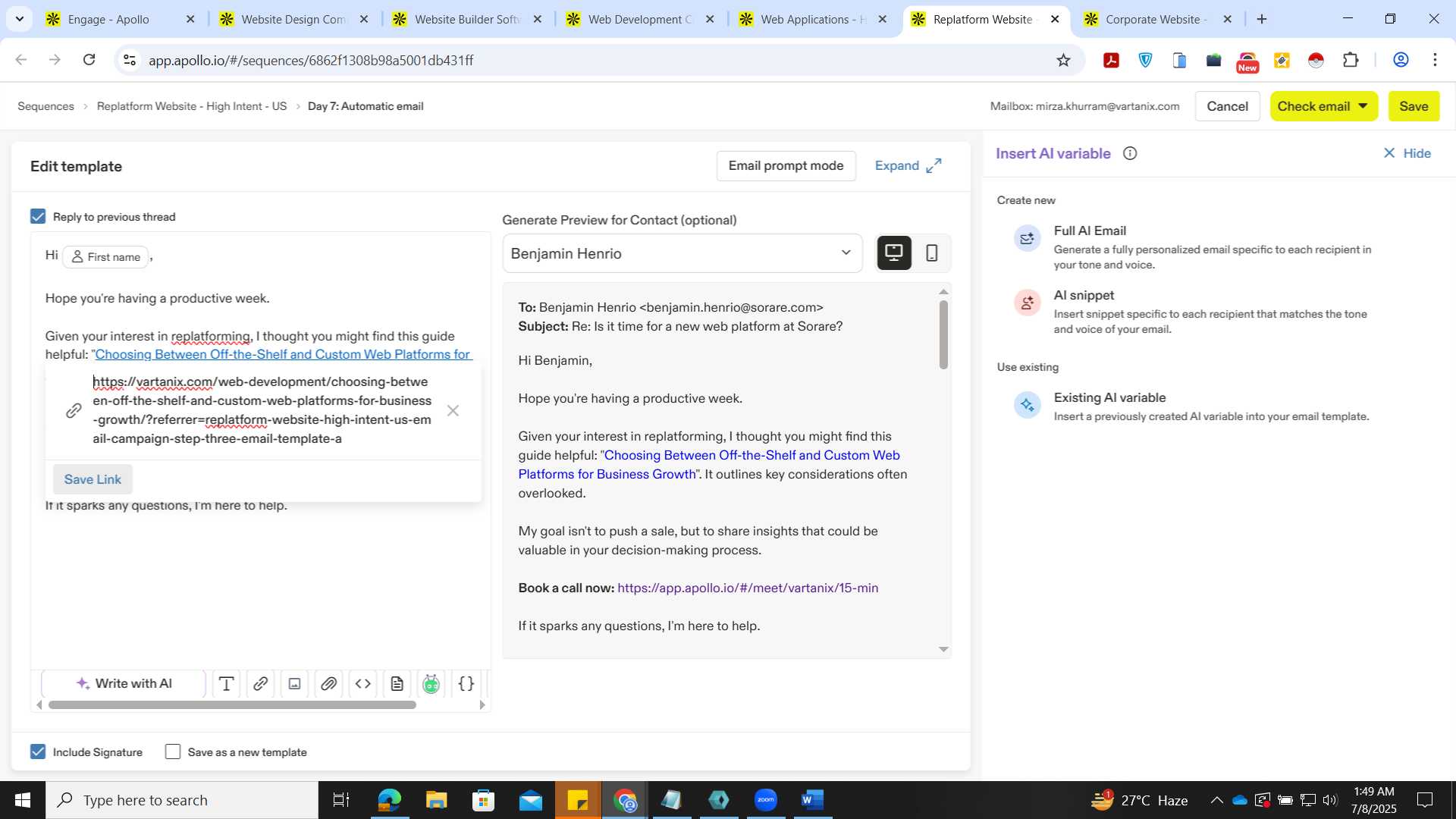Viewport: 1456px width, 819px height.
Task: Reload the page
Action: pos(89,60)
